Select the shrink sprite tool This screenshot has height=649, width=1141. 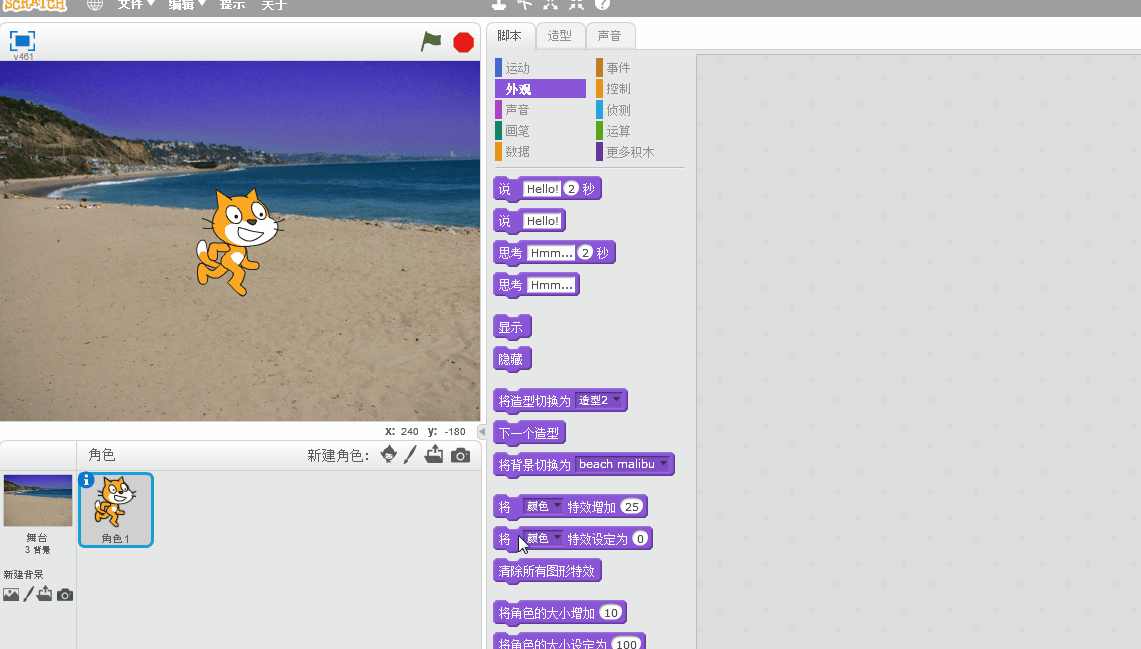click(x=576, y=4)
